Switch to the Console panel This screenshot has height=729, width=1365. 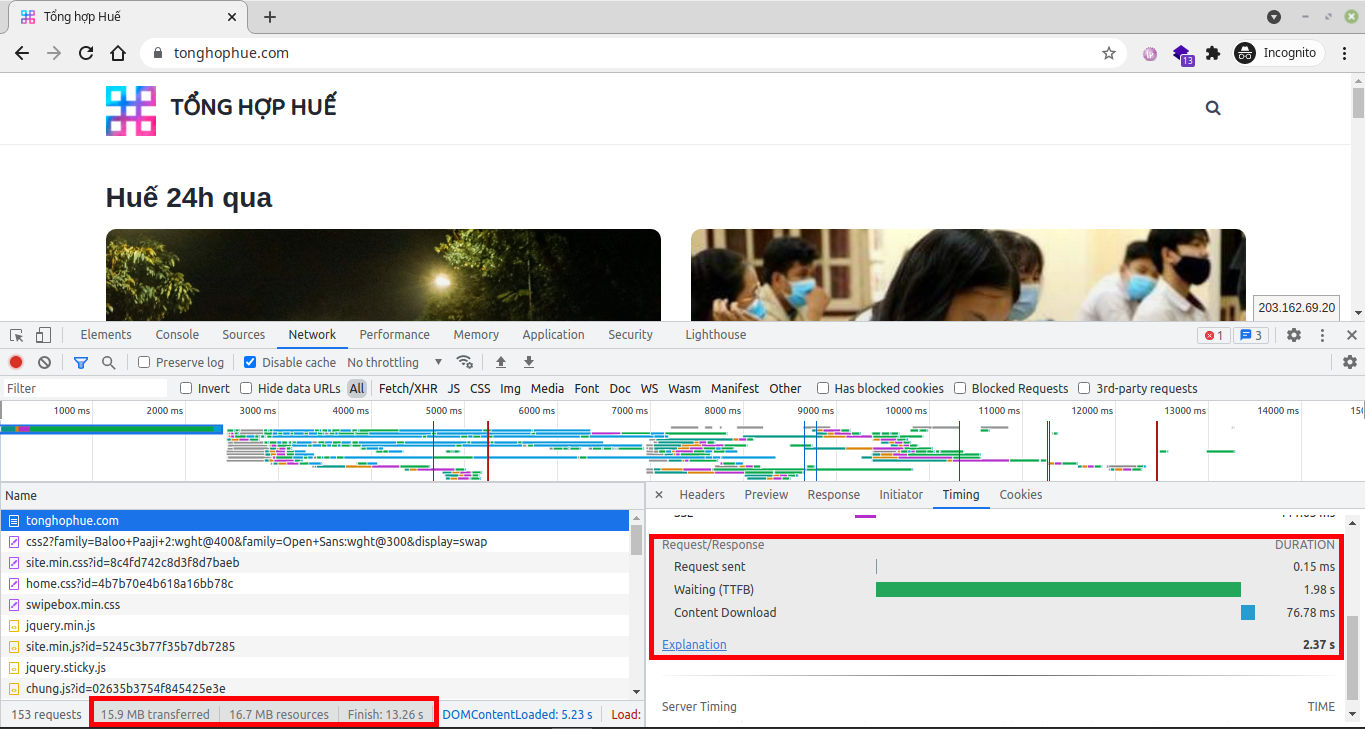coord(177,335)
